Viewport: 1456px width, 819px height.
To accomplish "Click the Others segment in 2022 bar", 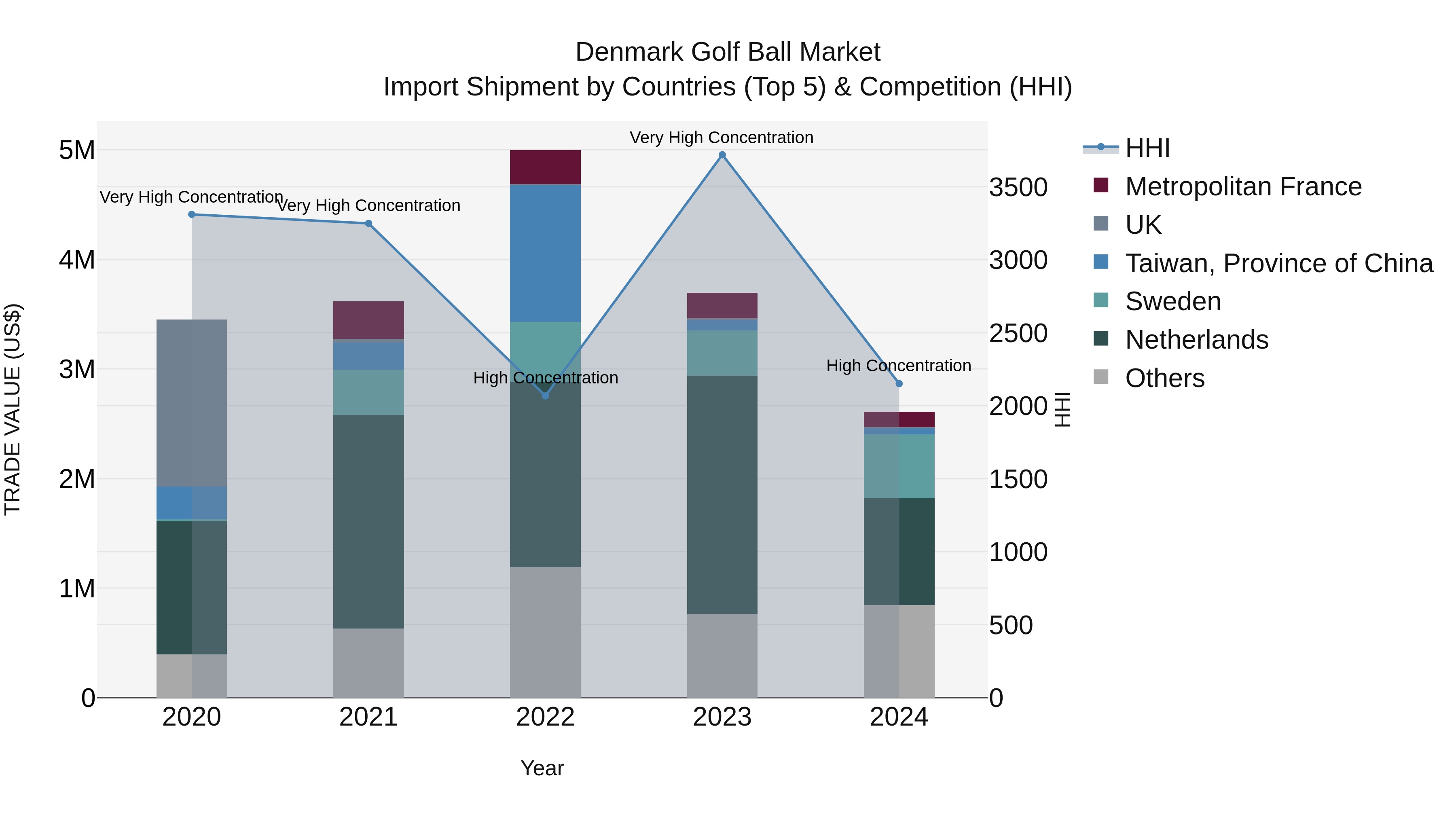I will coord(546,632).
